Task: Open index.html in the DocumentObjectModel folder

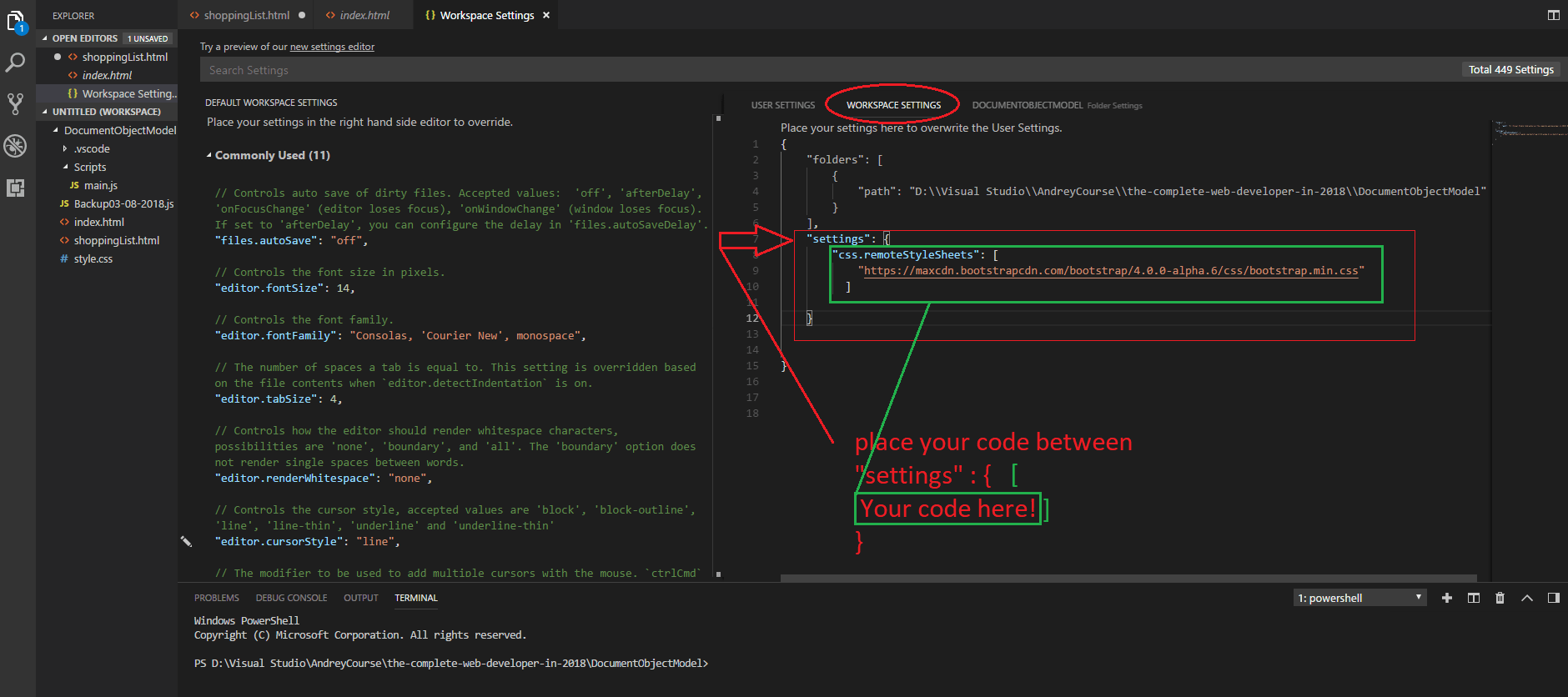Action: click(107, 222)
